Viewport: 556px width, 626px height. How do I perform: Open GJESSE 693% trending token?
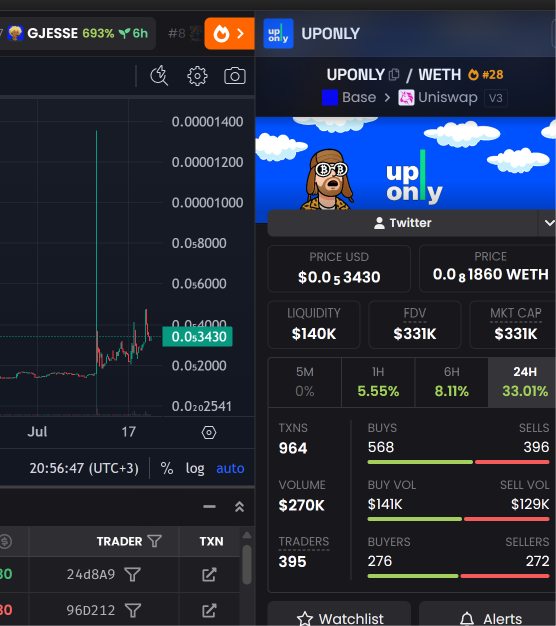click(x=78, y=34)
